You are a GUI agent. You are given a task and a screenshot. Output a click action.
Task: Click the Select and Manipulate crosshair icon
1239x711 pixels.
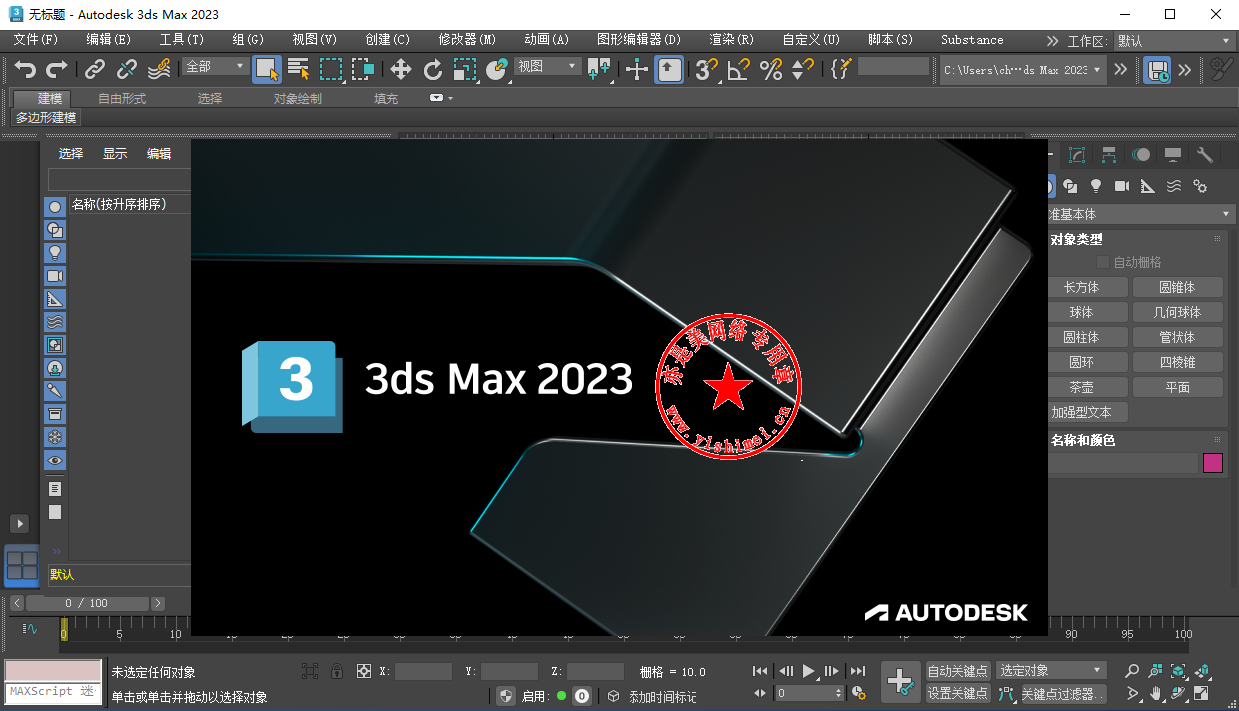637,69
